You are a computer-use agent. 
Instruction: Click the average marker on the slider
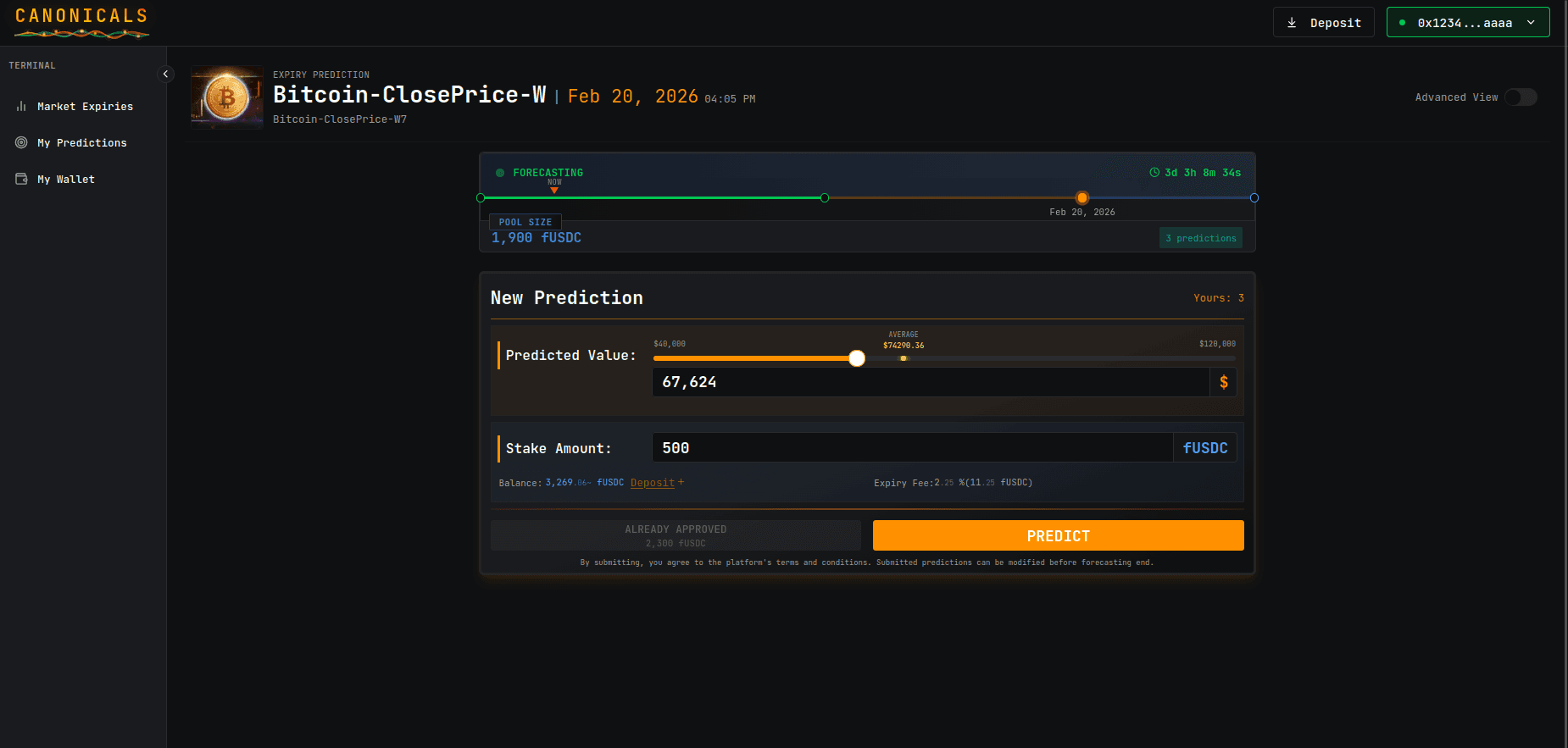click(x=904, y=358)
